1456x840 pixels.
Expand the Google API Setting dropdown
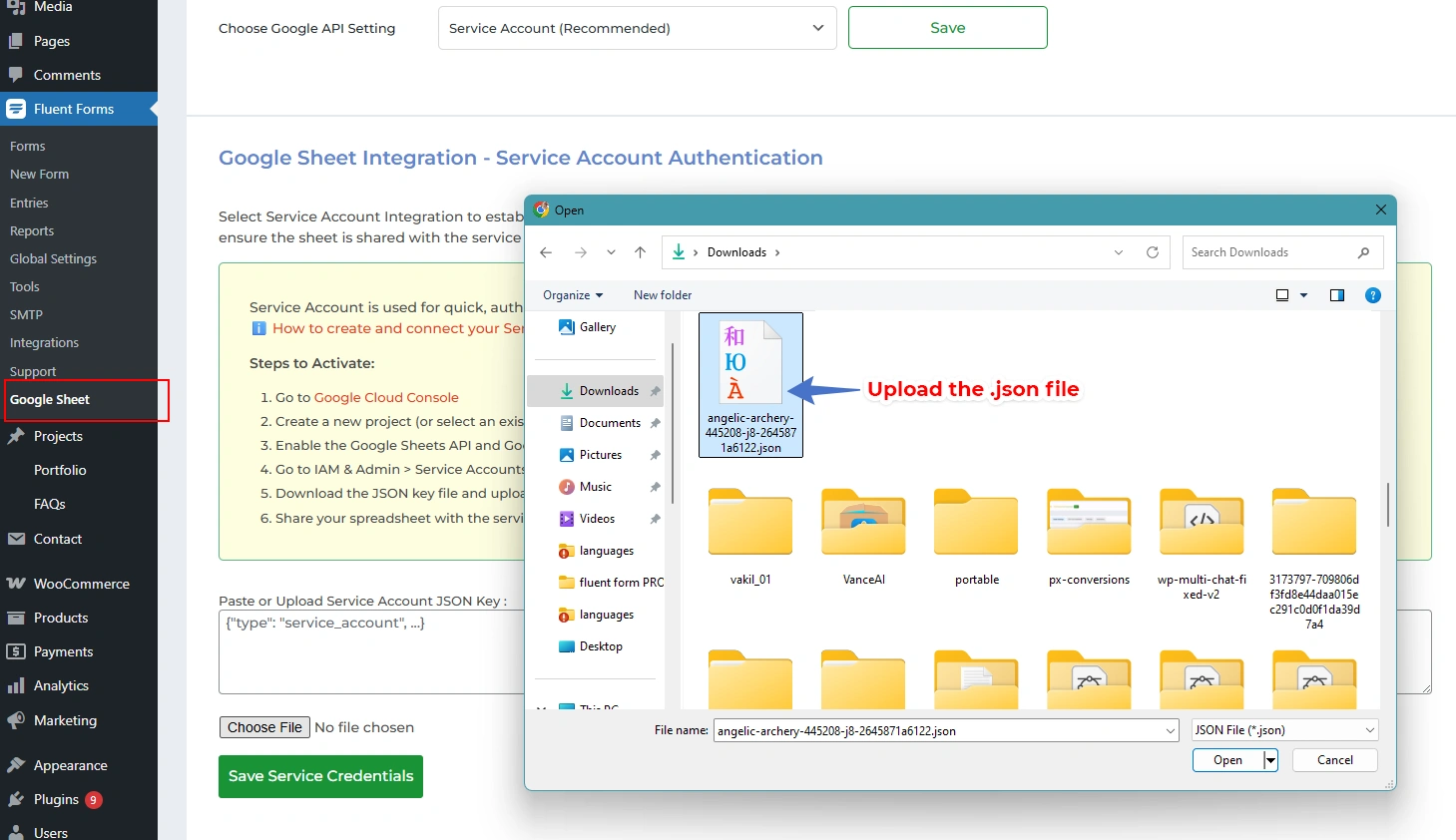(637, 28)
